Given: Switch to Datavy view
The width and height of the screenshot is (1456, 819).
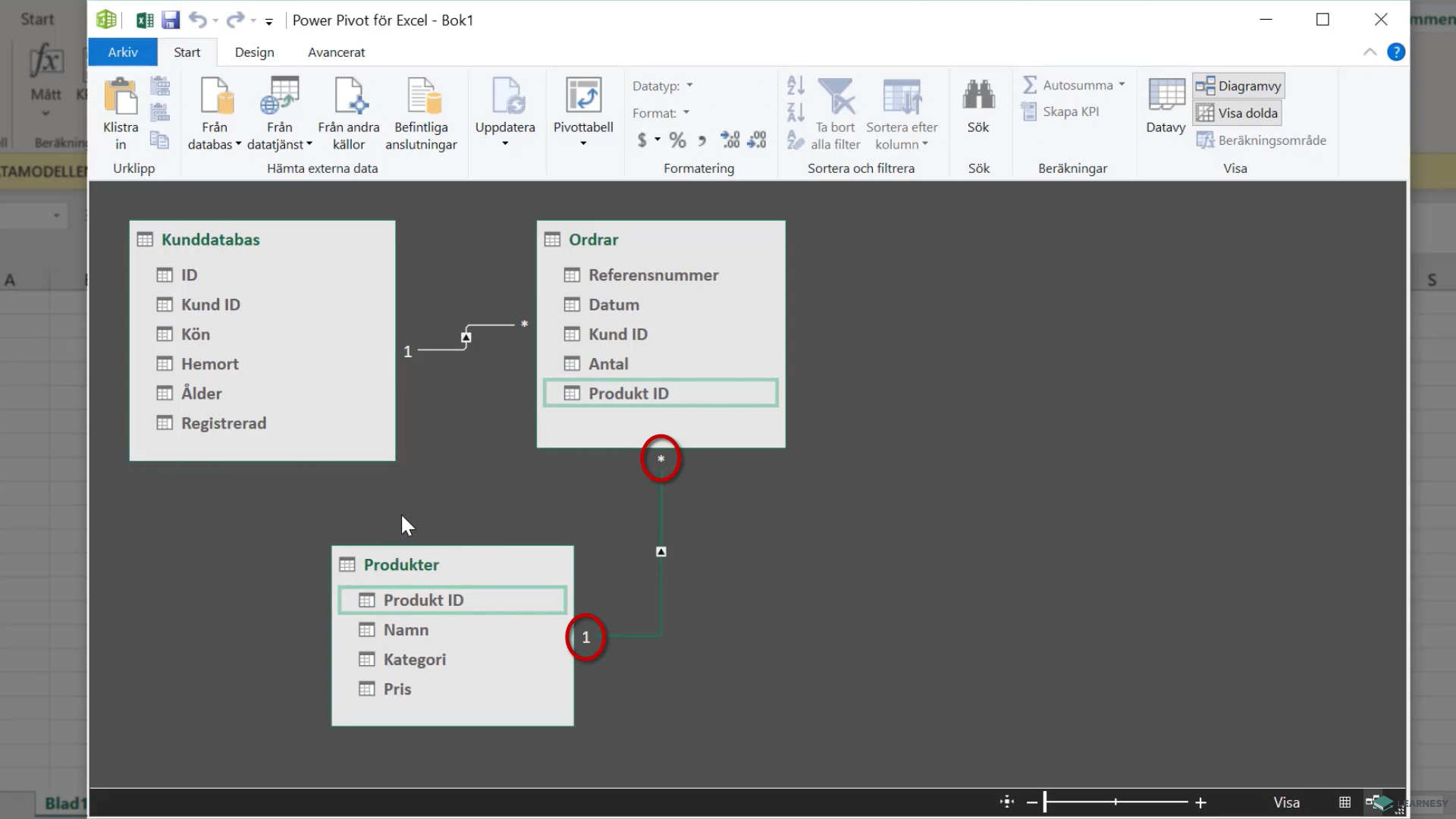Looking at the screenshot, I should pyautogui.click(x=1165, y=106).
